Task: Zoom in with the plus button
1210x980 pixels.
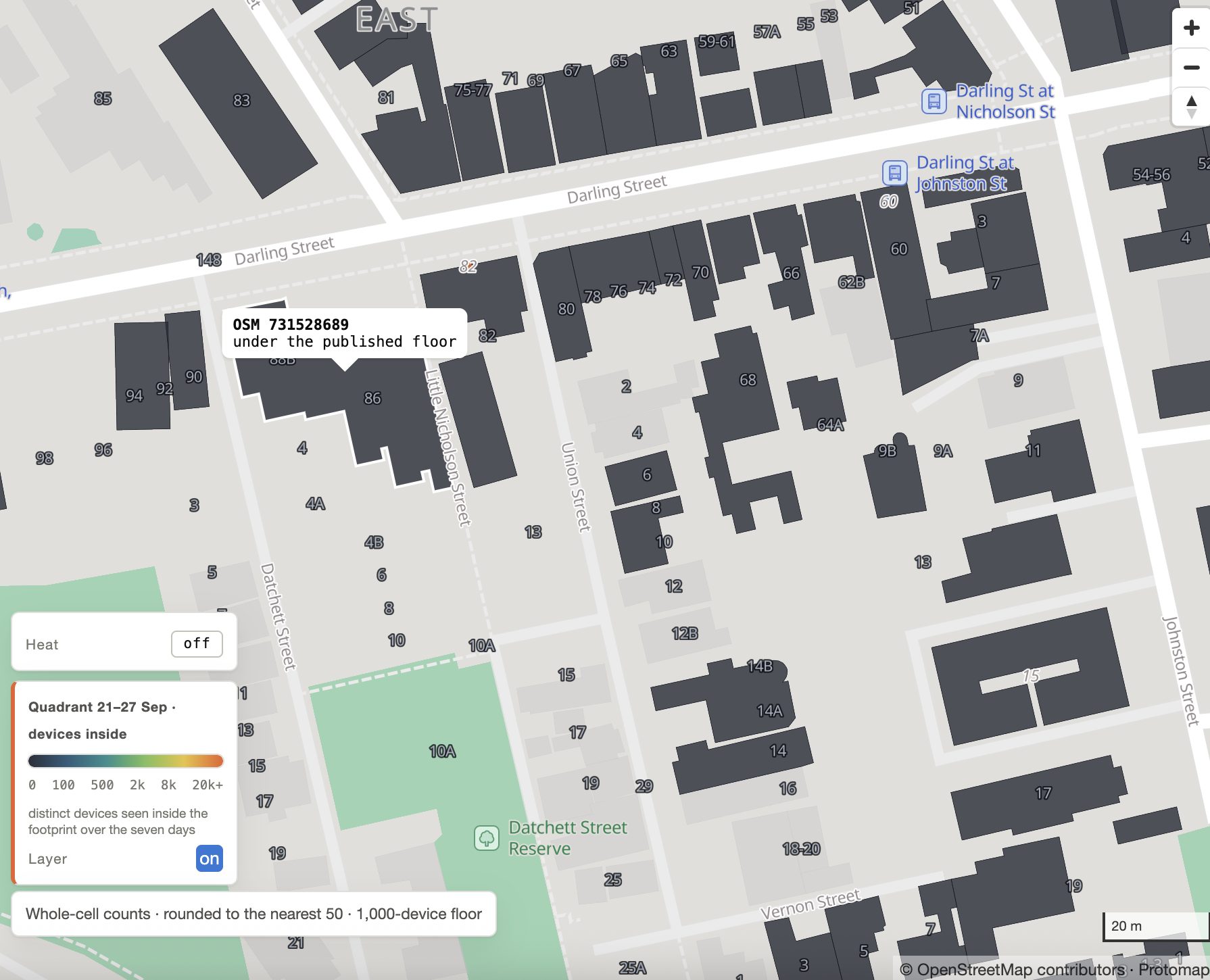Action: 1191,28
